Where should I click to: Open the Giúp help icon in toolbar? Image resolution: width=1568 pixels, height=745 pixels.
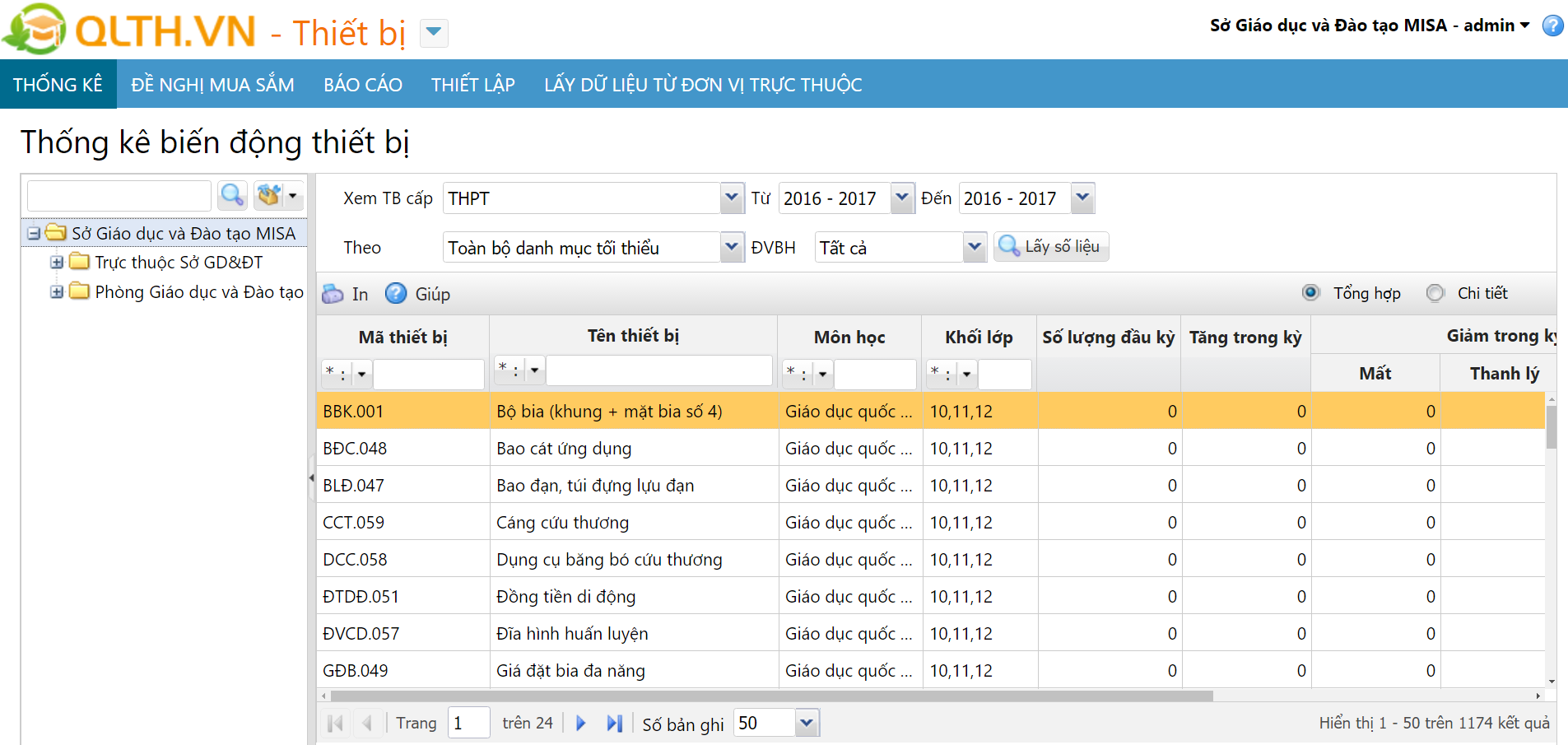(x=396, y=294)
